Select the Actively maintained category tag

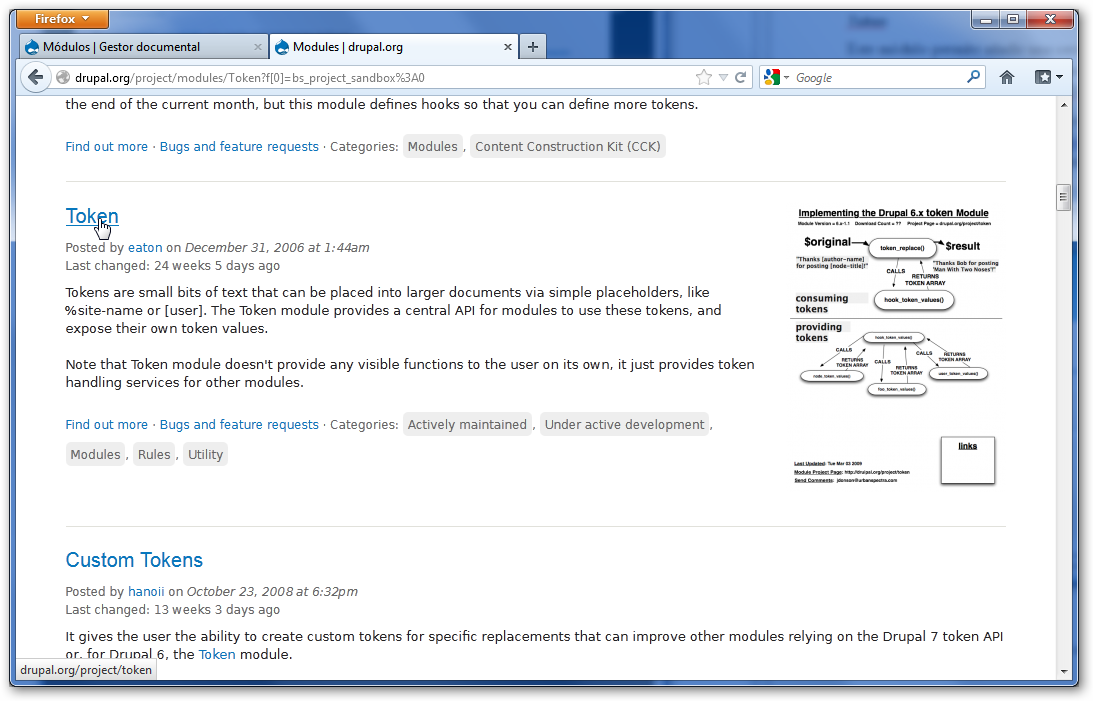point(467,425)
